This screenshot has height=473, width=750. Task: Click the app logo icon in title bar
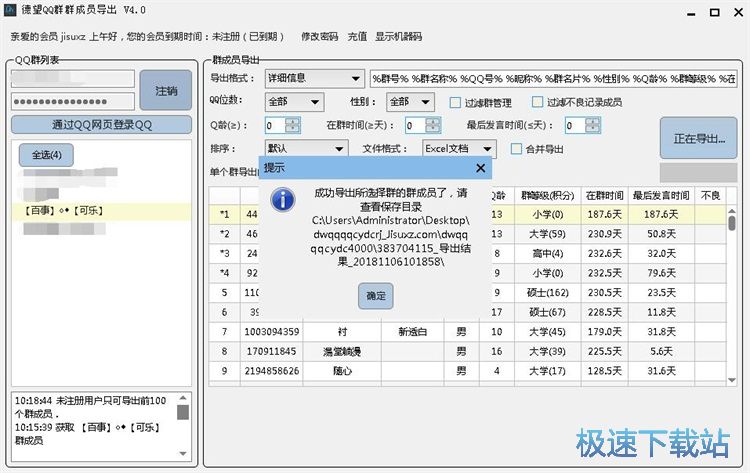10,10
